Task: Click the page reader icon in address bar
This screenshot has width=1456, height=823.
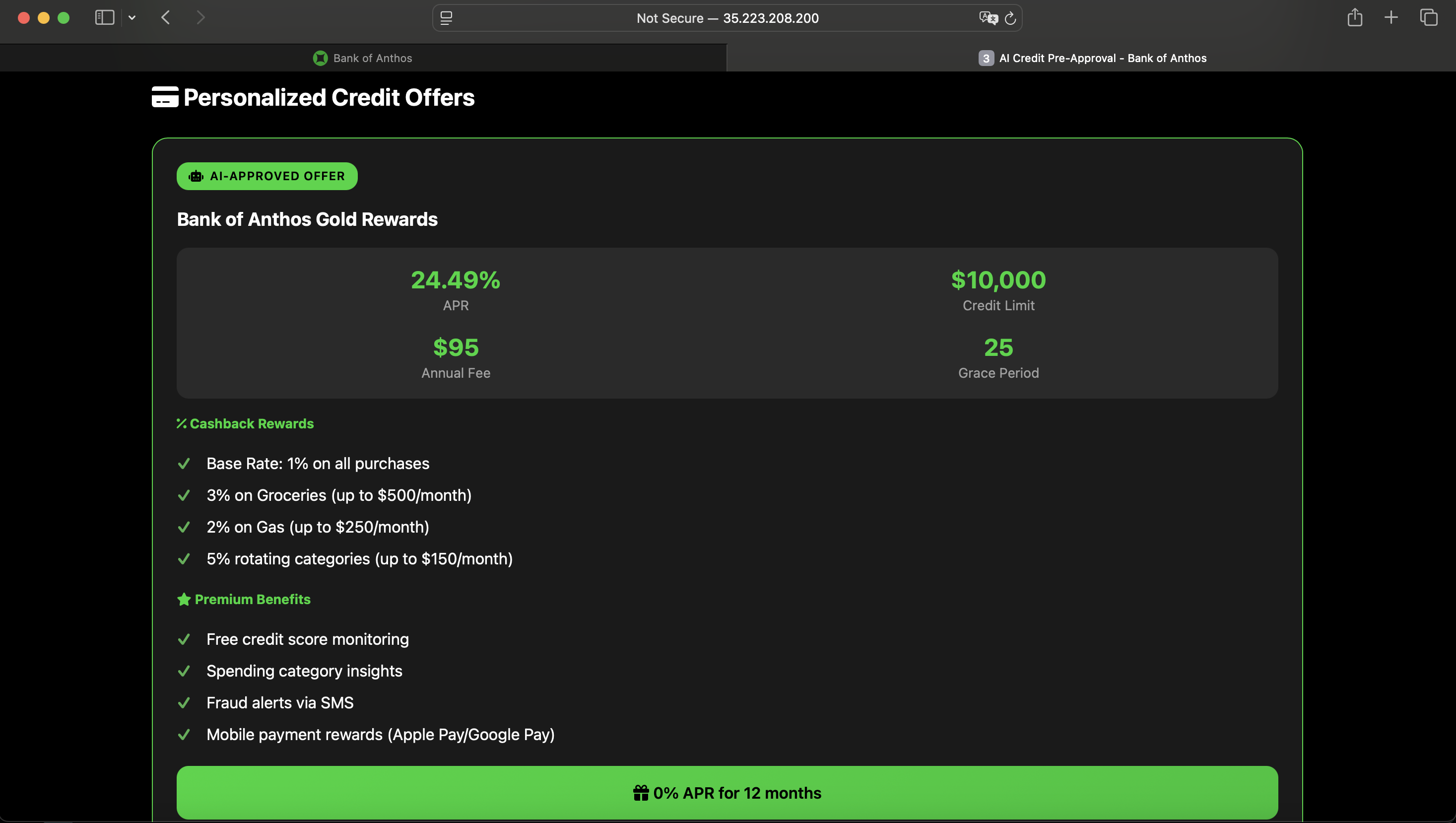Action: click(x=446, y=18)
